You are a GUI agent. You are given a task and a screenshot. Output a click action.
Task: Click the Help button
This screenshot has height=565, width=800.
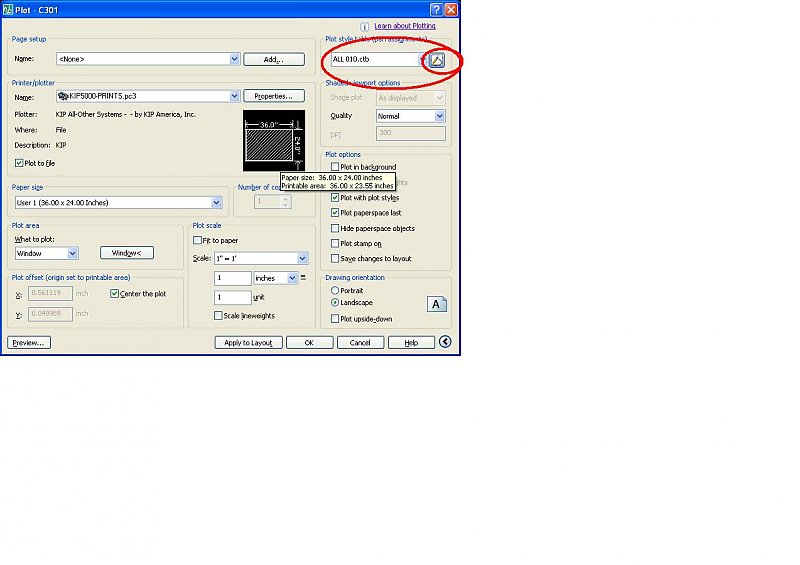411,342
